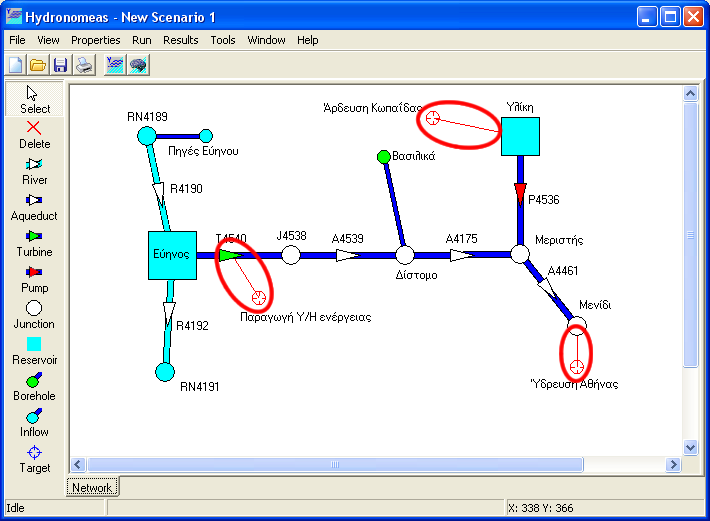Image resolution: width=710 pixels, height=521 pixels.
Task: Select the A4175 aqueduct arrow
Action: (462, 256)
